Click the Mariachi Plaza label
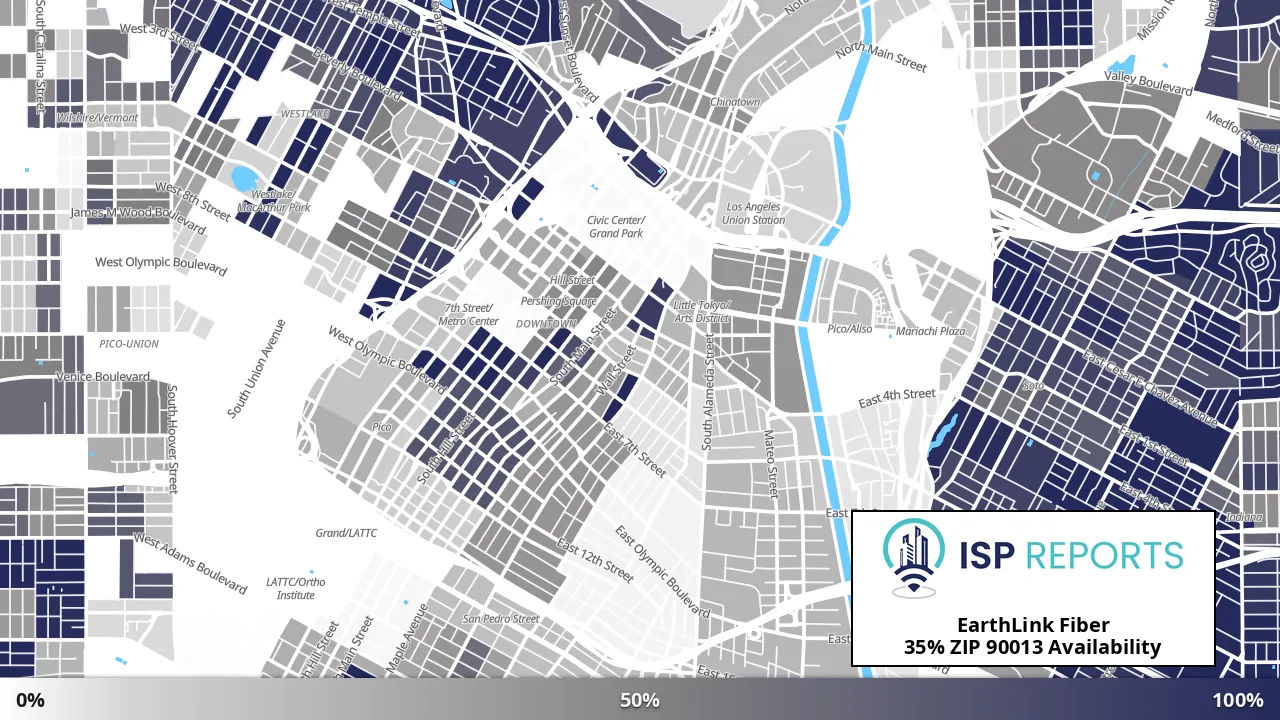 point(930,331)
